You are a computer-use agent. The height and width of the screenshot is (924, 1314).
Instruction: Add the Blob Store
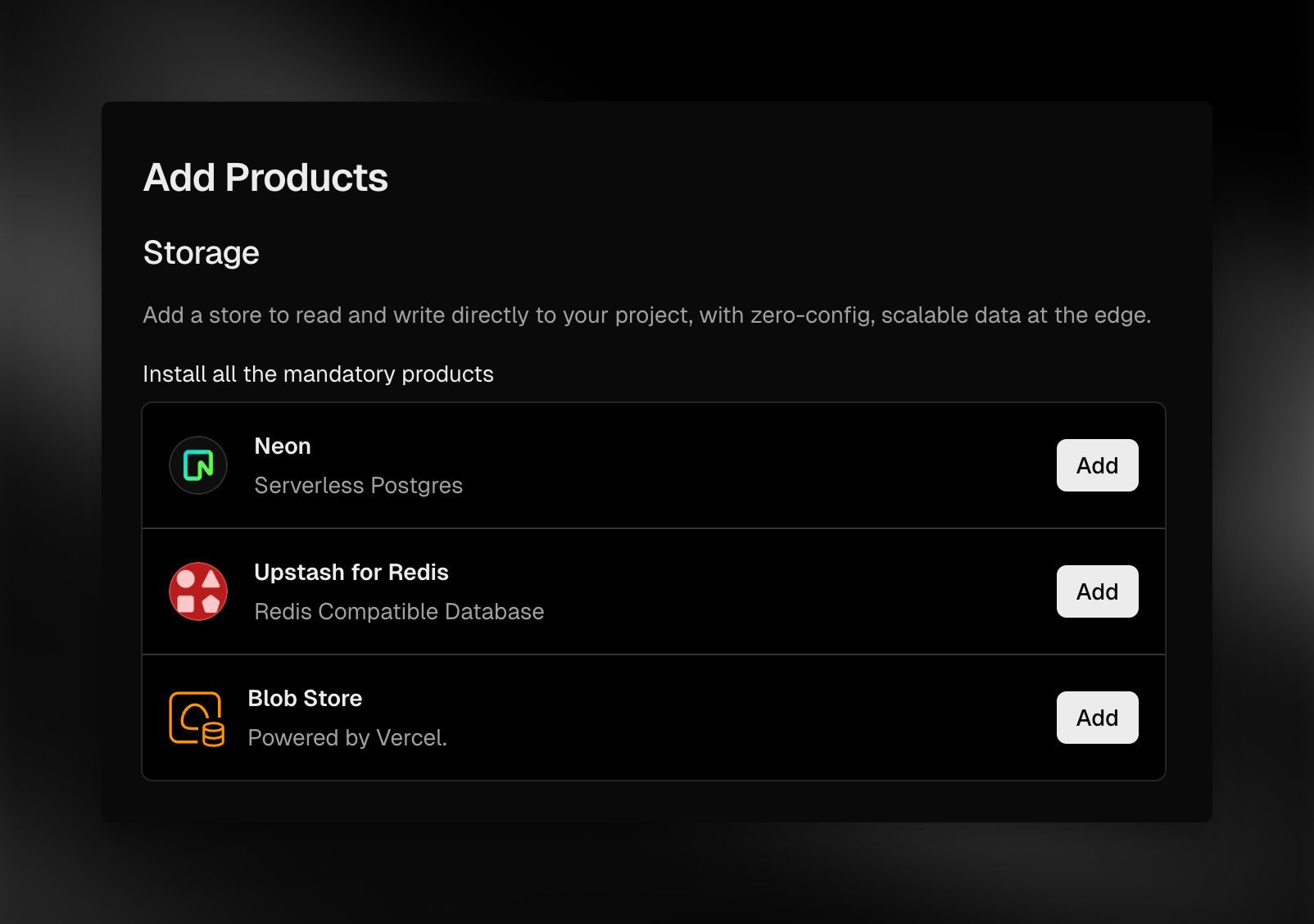(1097, 718)
